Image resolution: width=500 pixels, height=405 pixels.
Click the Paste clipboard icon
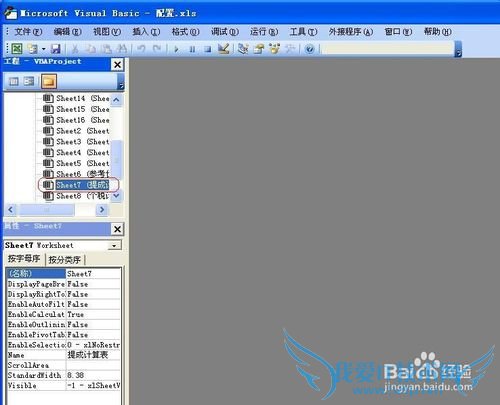[107, 49]
